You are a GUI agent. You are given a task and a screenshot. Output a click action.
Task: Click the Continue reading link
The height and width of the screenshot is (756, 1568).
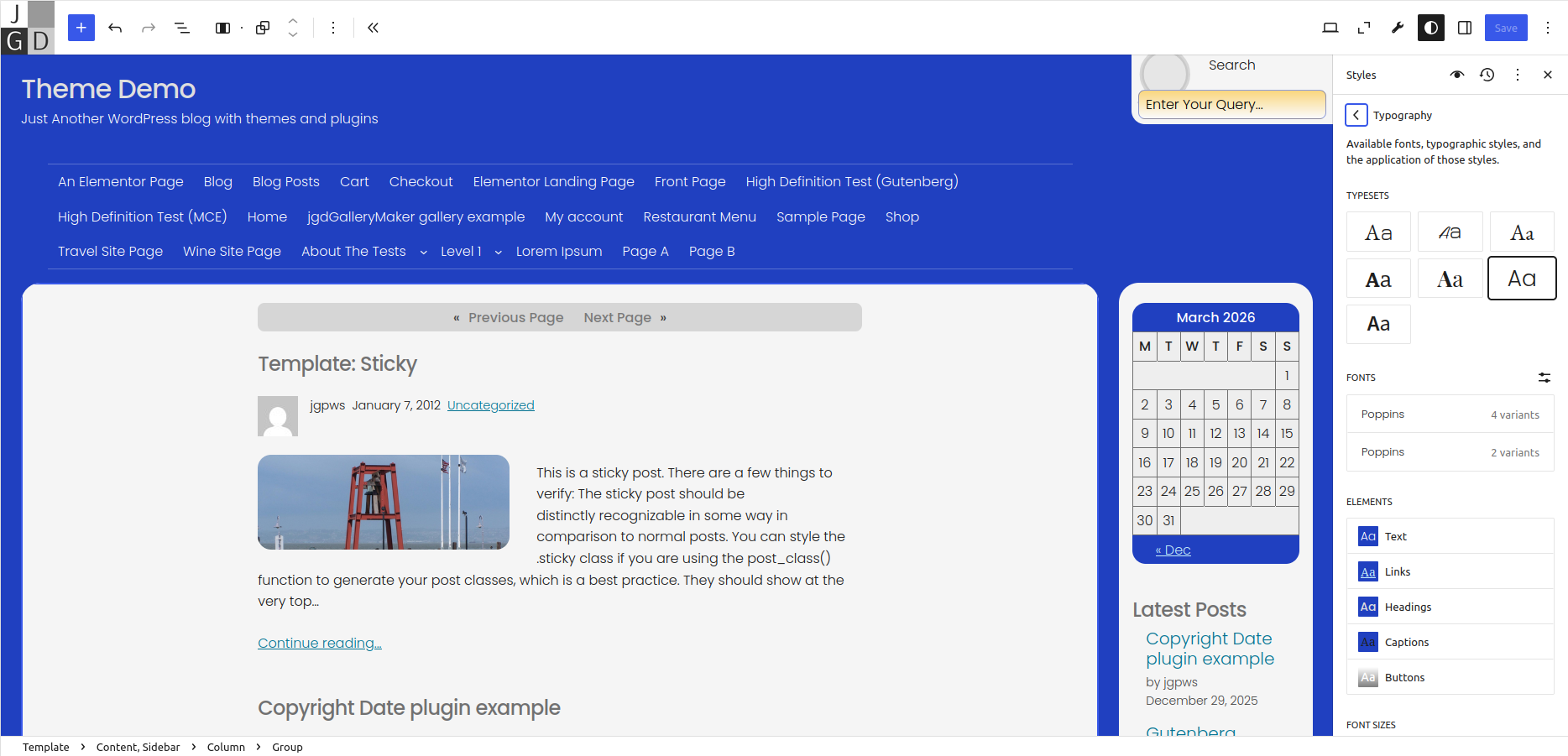tap(319, 643)
